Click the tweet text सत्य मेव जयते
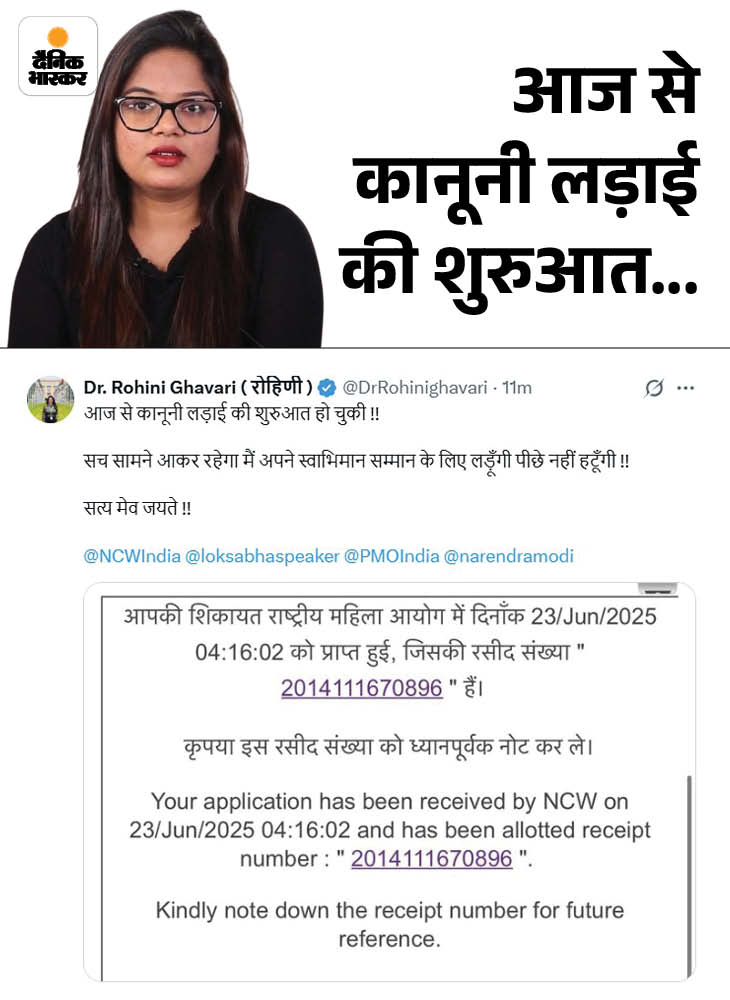 pos(137,508)
